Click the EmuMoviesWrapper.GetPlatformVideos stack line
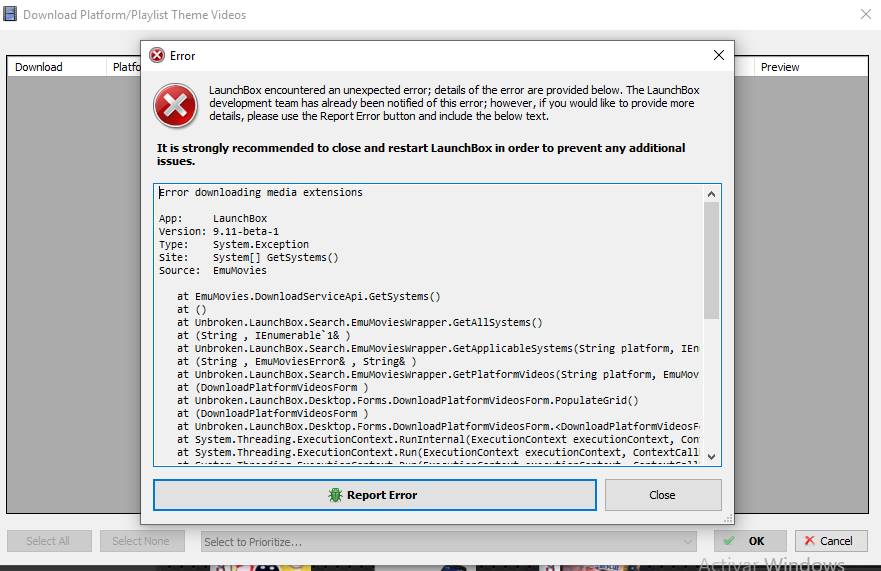The image size is (881, 571). 438,374
